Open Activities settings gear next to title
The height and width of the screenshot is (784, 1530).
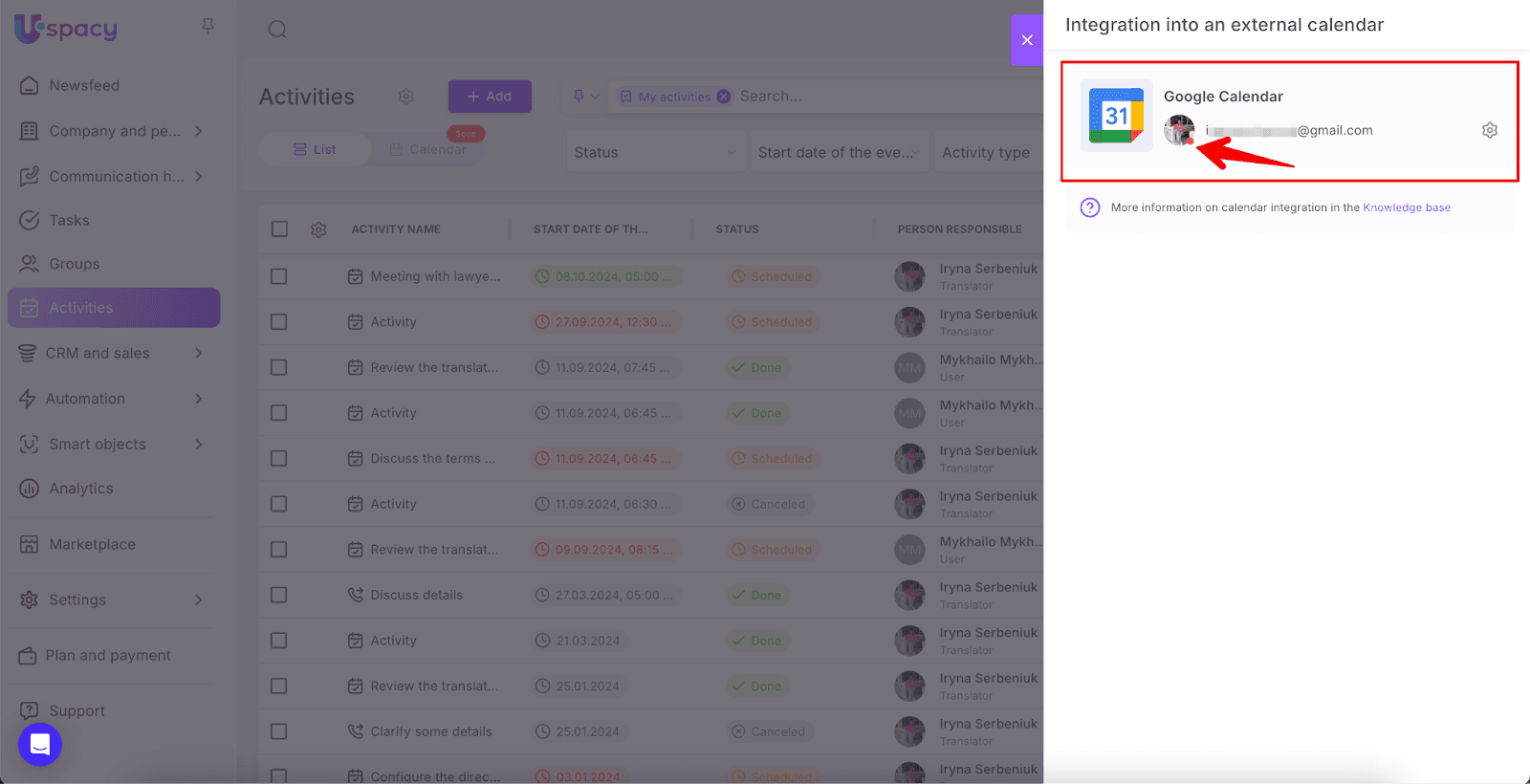(x=405, y=97)
